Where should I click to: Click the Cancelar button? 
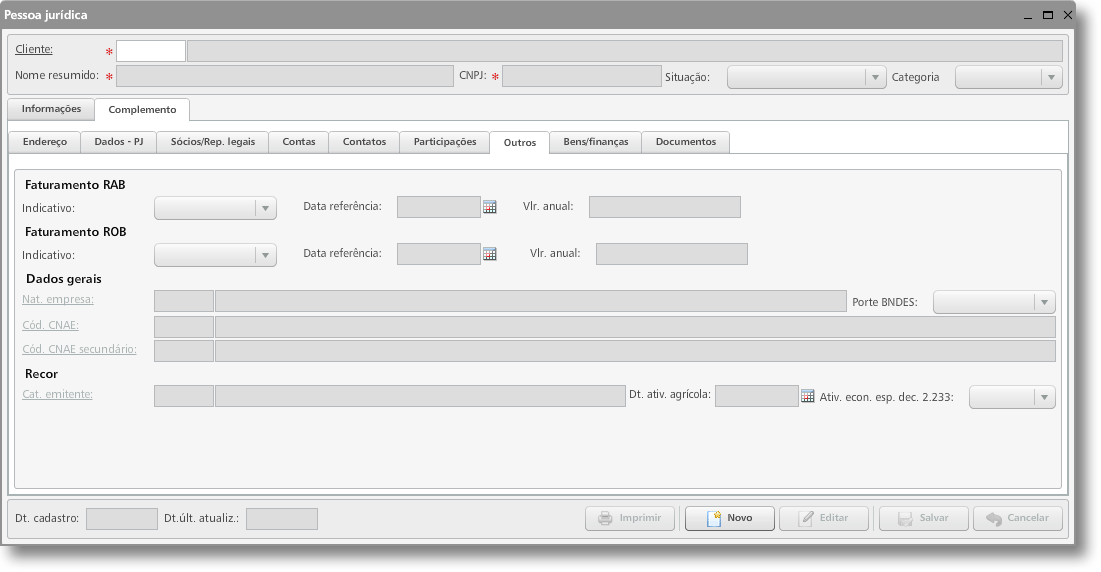(x=1017, y=518)
